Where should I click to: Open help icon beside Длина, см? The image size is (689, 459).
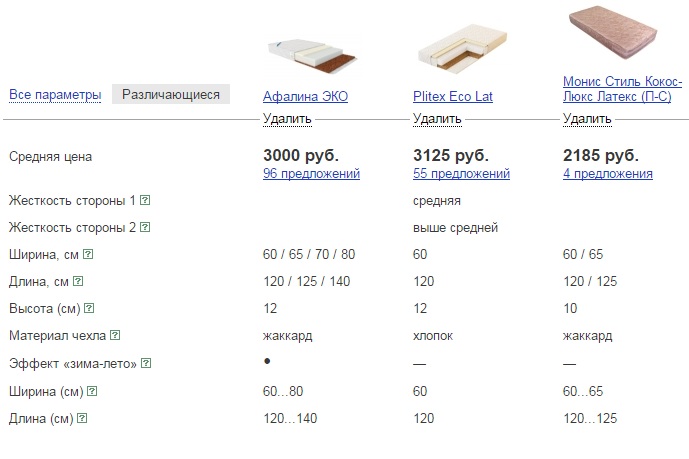(78, 281)
